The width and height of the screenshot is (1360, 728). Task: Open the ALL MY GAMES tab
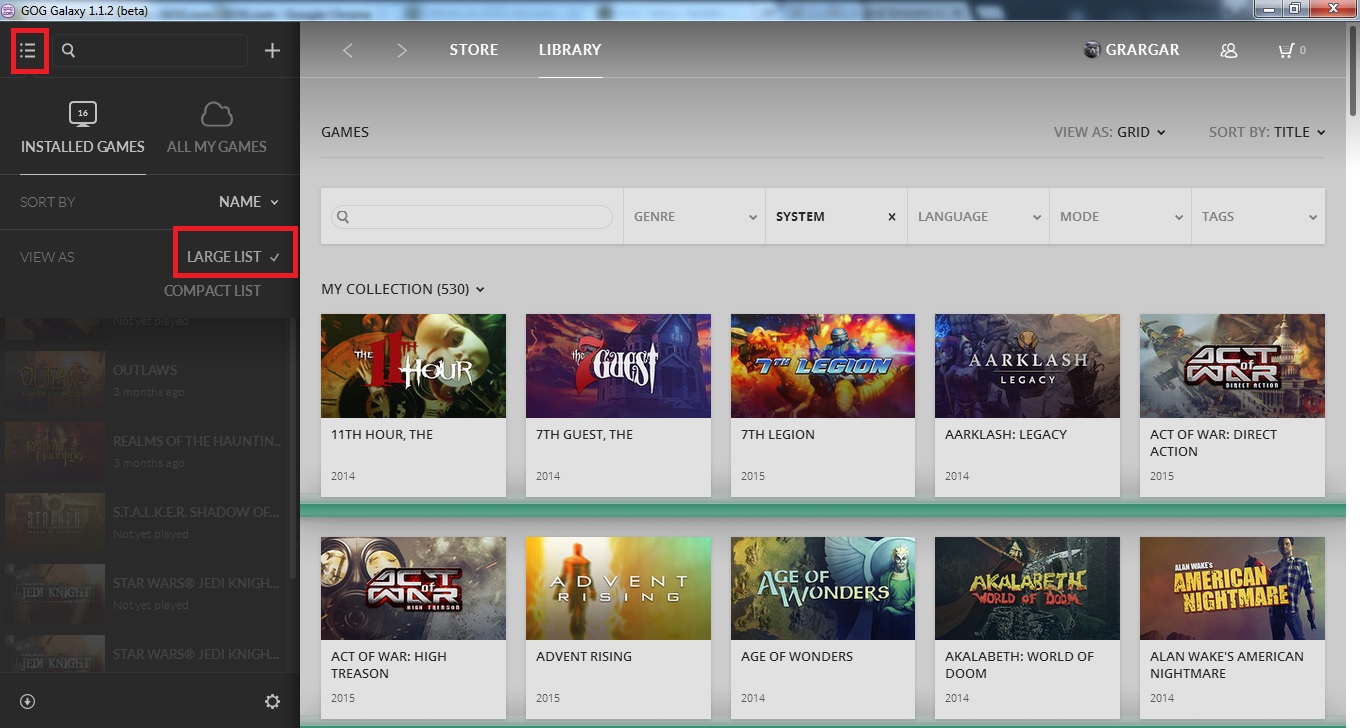[217, 146]
